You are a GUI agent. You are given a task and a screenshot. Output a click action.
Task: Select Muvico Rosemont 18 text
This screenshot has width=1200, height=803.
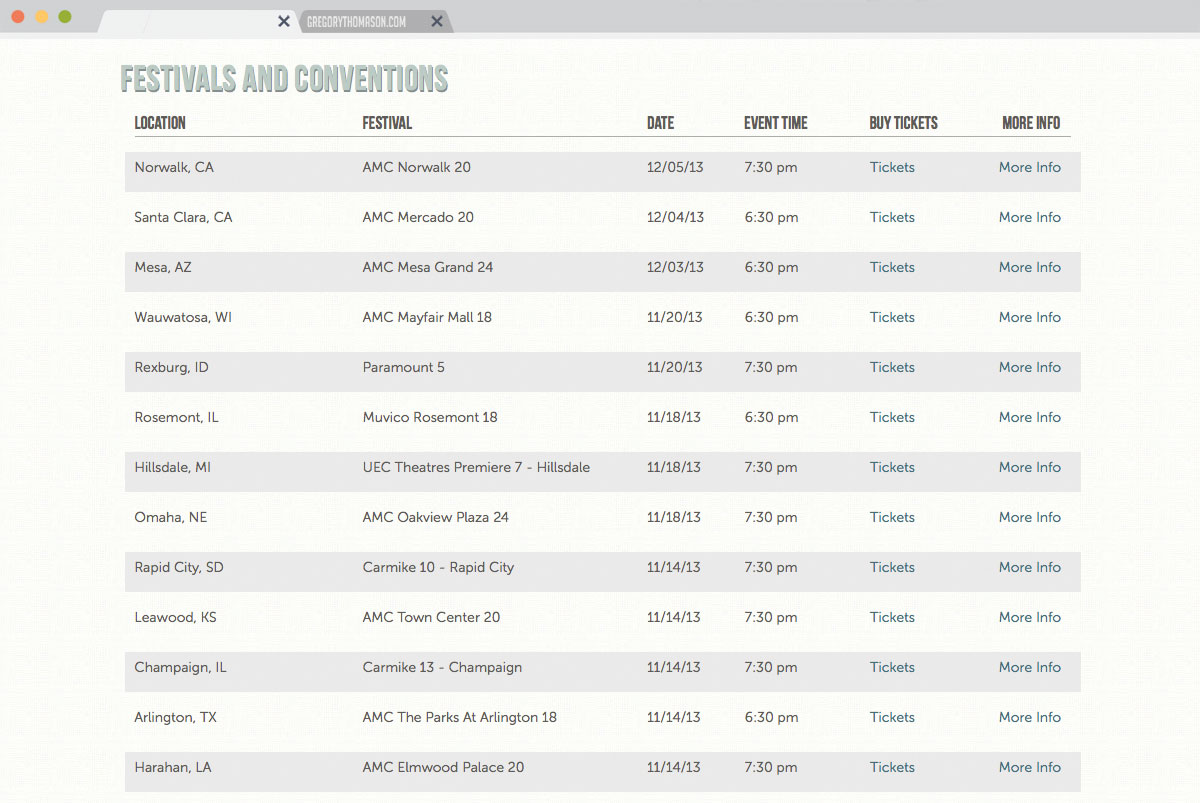pyautogui.click(x=430, y=417)
